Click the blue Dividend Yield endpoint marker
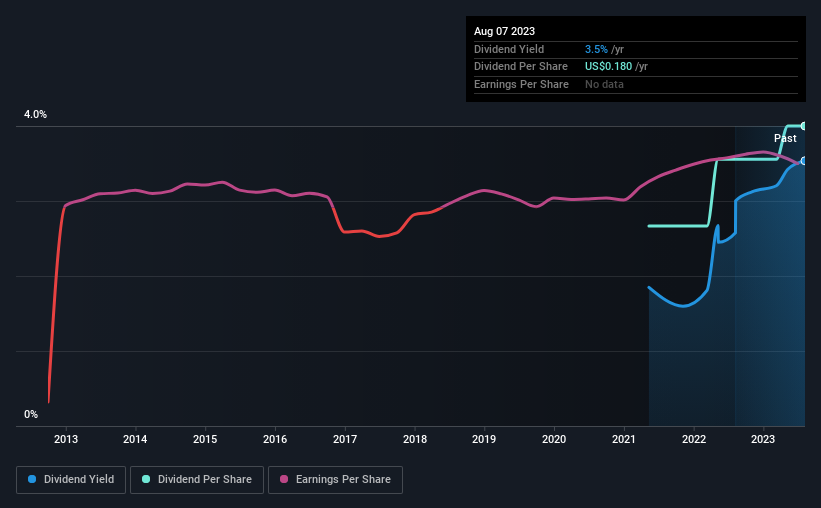Screen dimensions: 821x508 click(x=804, y=161)
